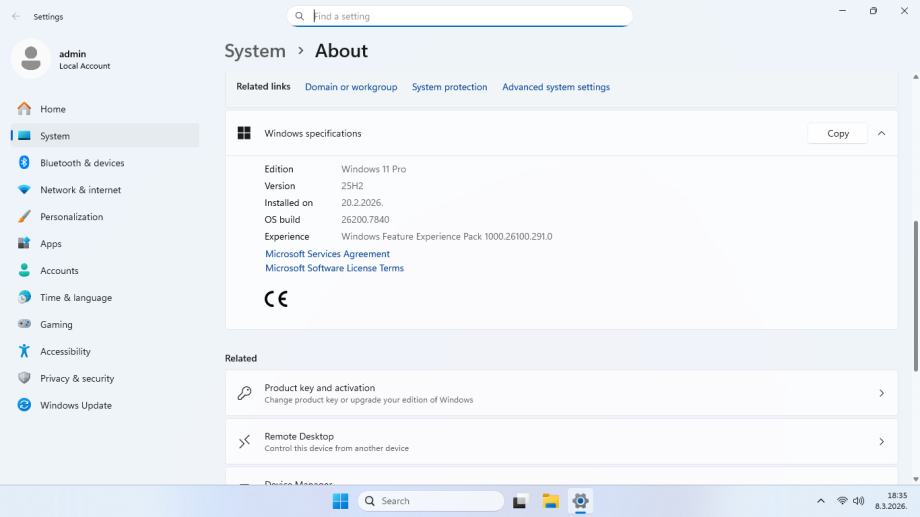Open the Microsoft Services Agreement link

[x=327, y=254]
